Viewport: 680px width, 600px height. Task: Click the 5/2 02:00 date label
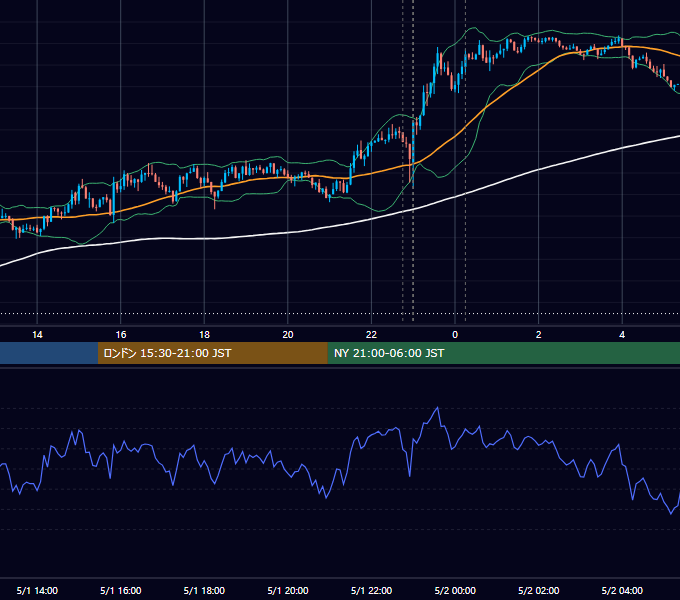click(539, 590)
